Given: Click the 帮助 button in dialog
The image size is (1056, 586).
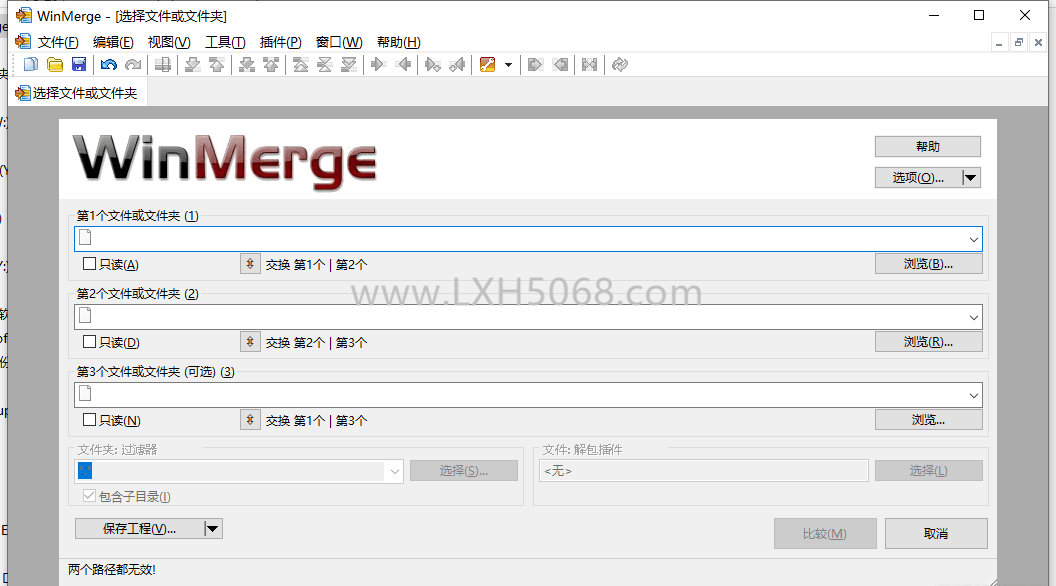Looking at the screenshot, I should 927,146.
